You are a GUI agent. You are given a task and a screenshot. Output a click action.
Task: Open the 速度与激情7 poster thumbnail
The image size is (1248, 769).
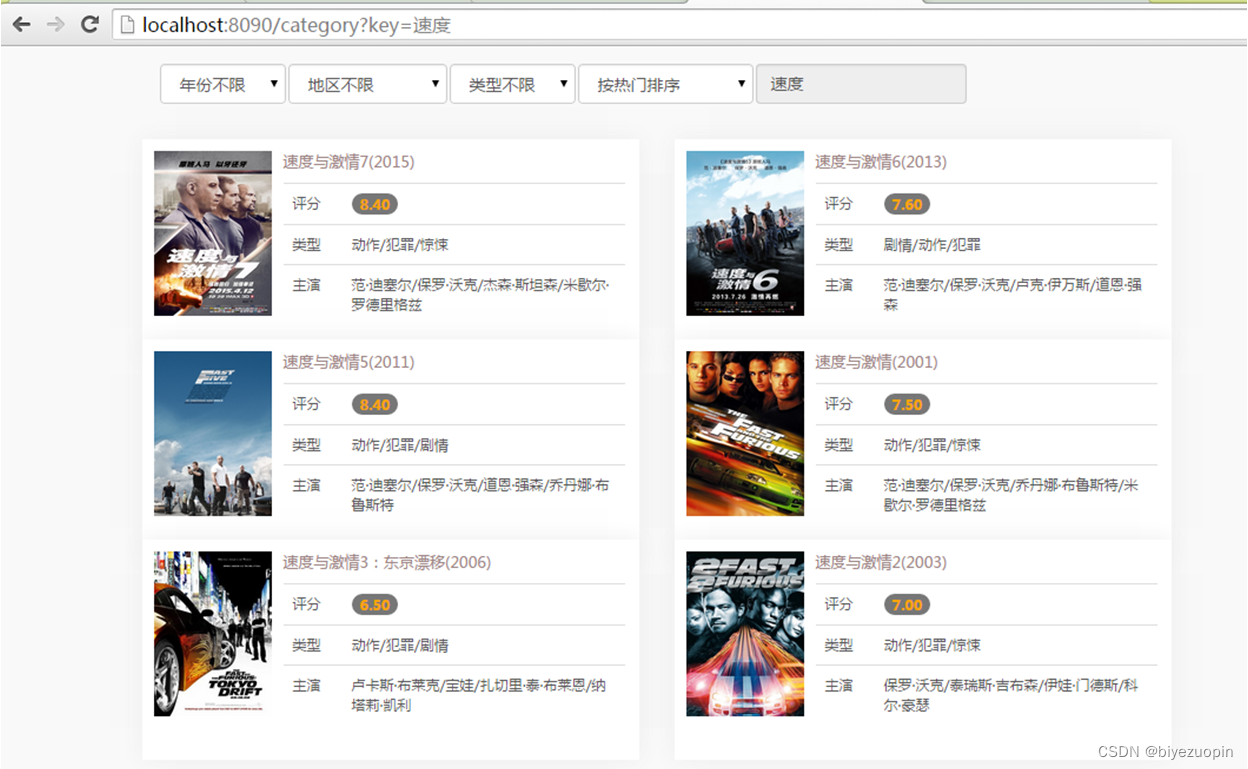pyautogui.click(x=213, y=233)
